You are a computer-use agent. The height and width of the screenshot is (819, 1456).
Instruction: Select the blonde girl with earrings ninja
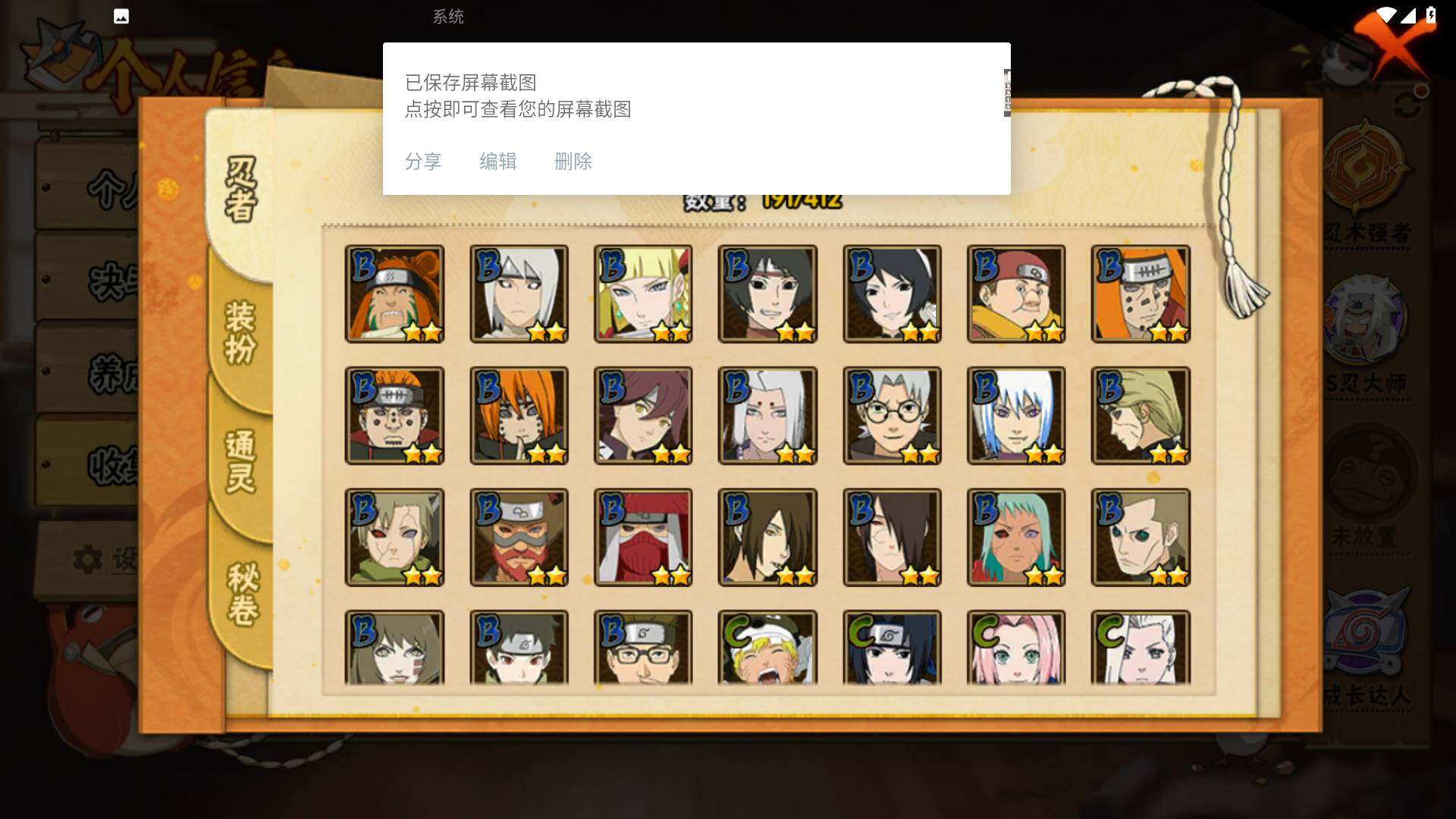point(643,294)
